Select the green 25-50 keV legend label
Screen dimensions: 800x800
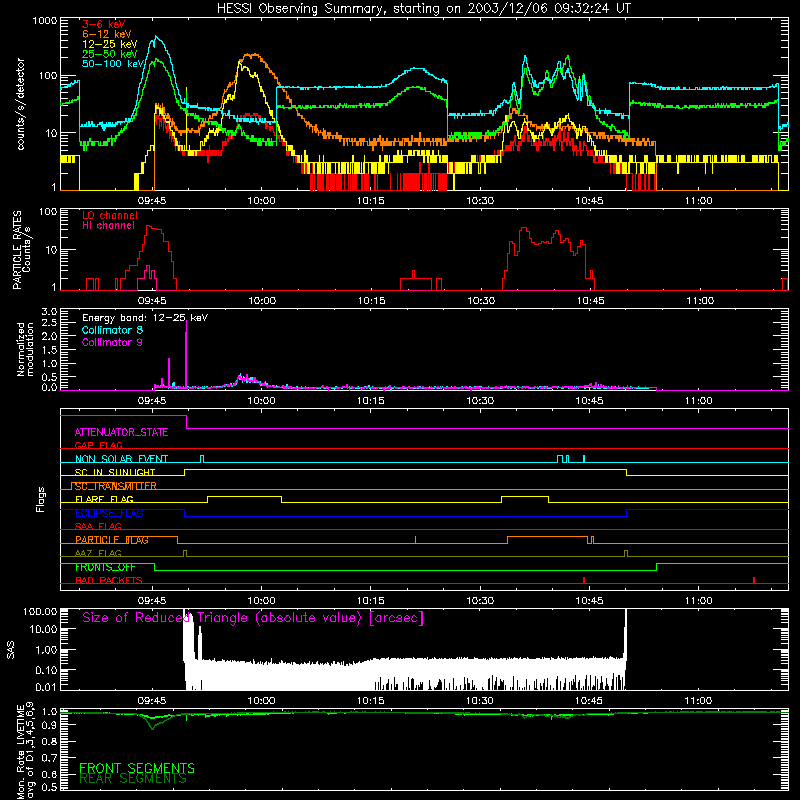point(110,54)
